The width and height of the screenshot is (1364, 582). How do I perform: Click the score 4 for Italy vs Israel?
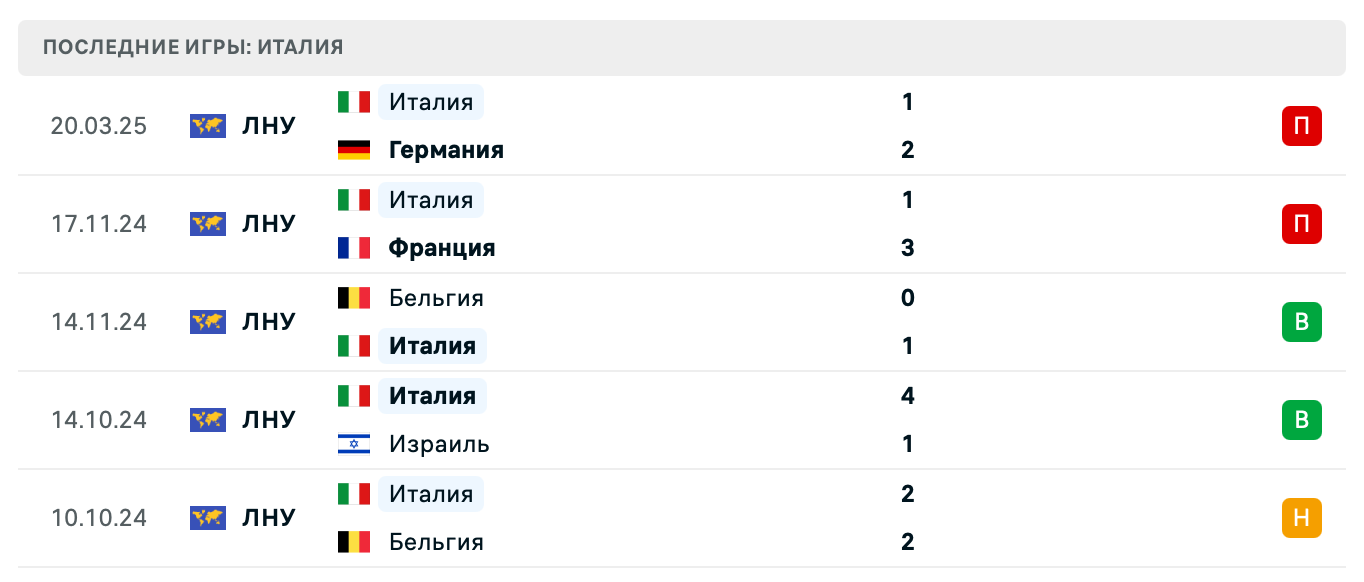pyautogui.click(x=907, y=396)
